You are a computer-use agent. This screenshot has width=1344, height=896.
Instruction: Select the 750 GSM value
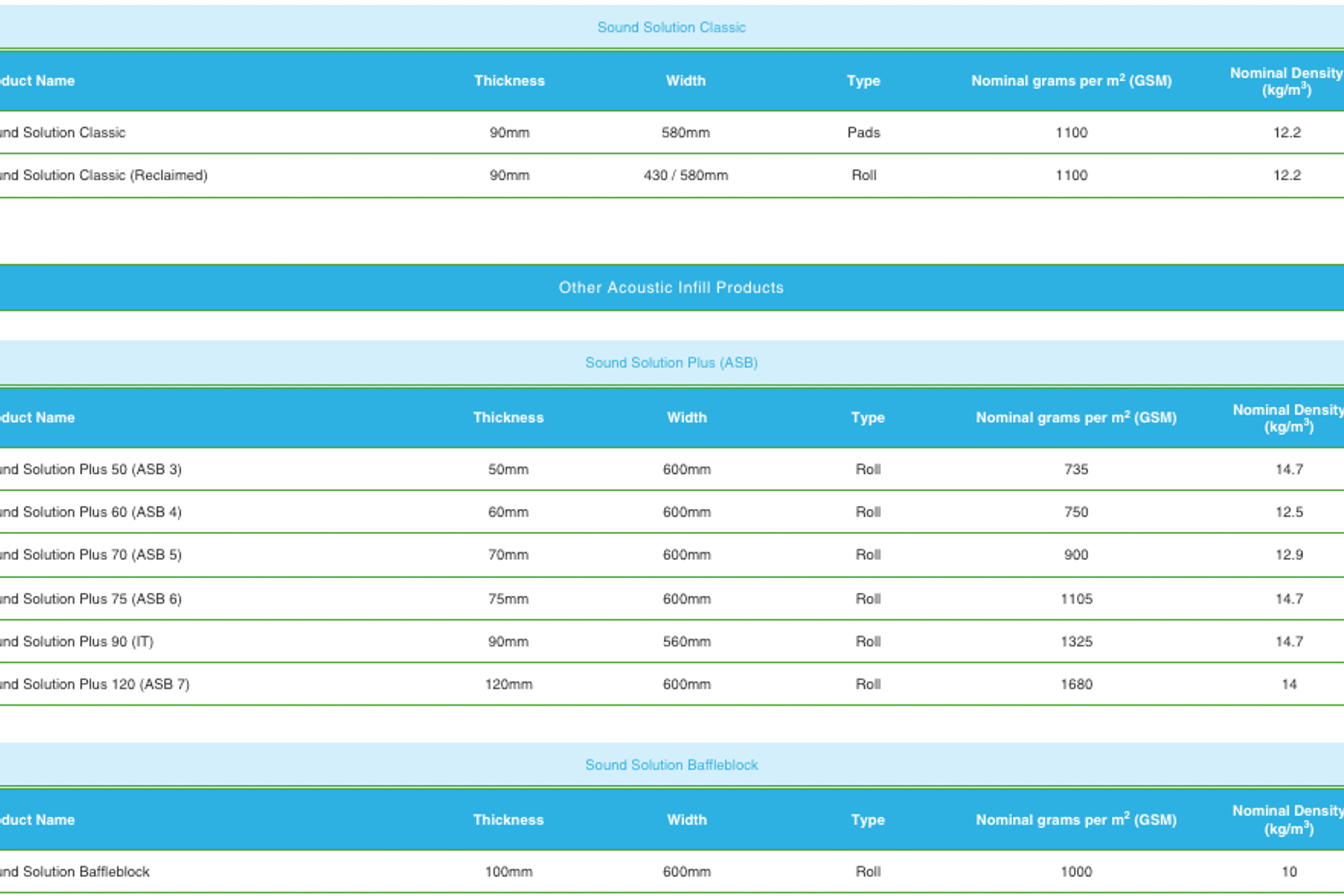tap(1076, 512)
